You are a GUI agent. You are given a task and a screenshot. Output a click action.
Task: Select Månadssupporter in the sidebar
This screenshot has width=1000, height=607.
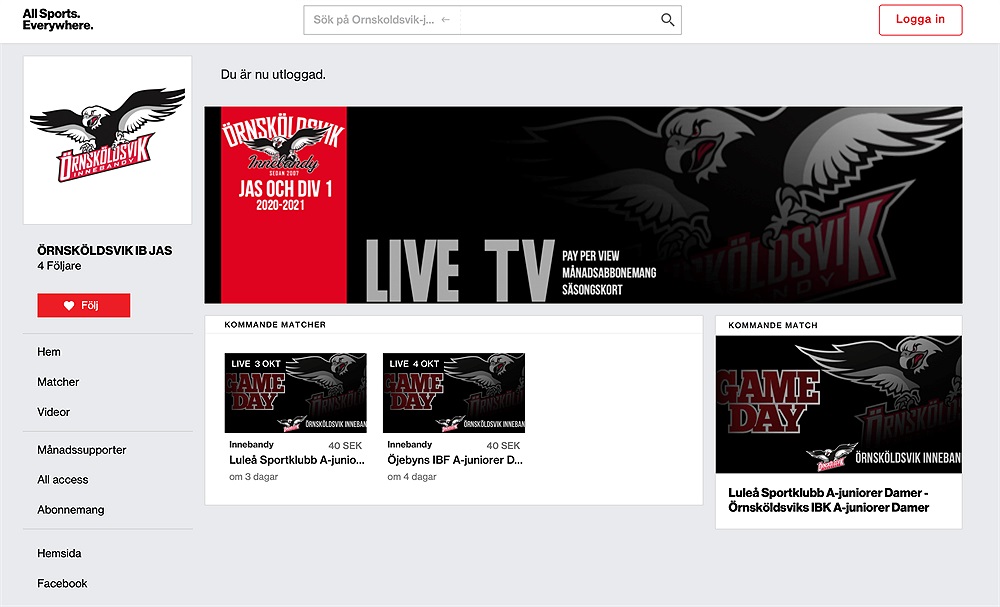[x=82, y=450]
